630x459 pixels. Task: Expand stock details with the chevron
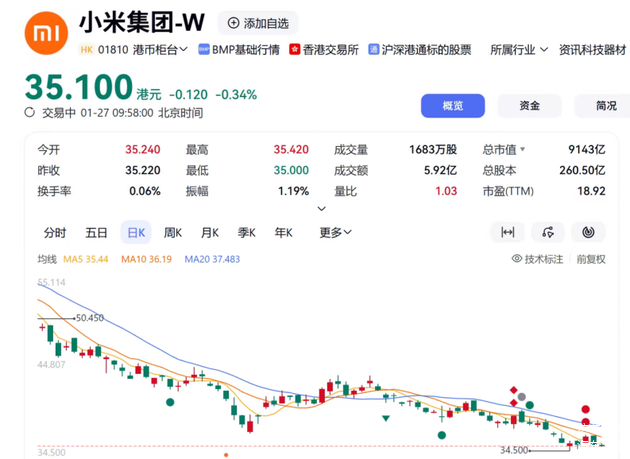(x=321, y=208)
